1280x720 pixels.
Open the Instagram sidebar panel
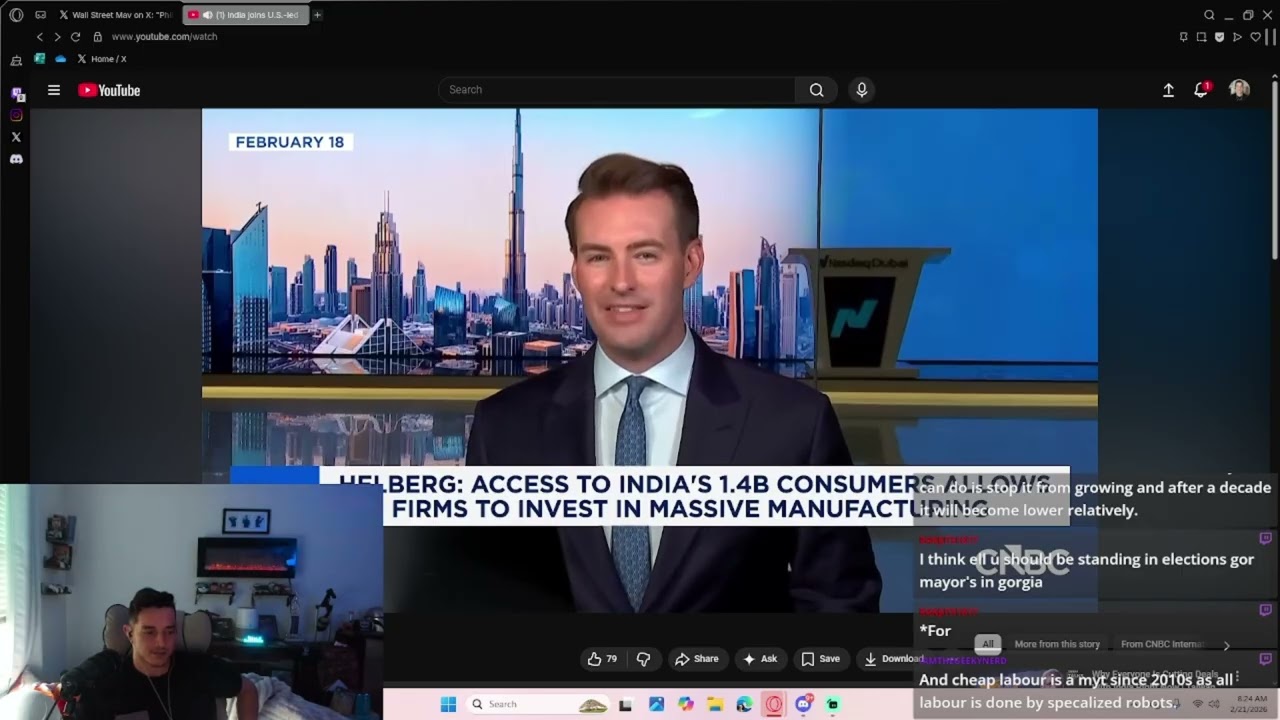(x=16, y=115)
